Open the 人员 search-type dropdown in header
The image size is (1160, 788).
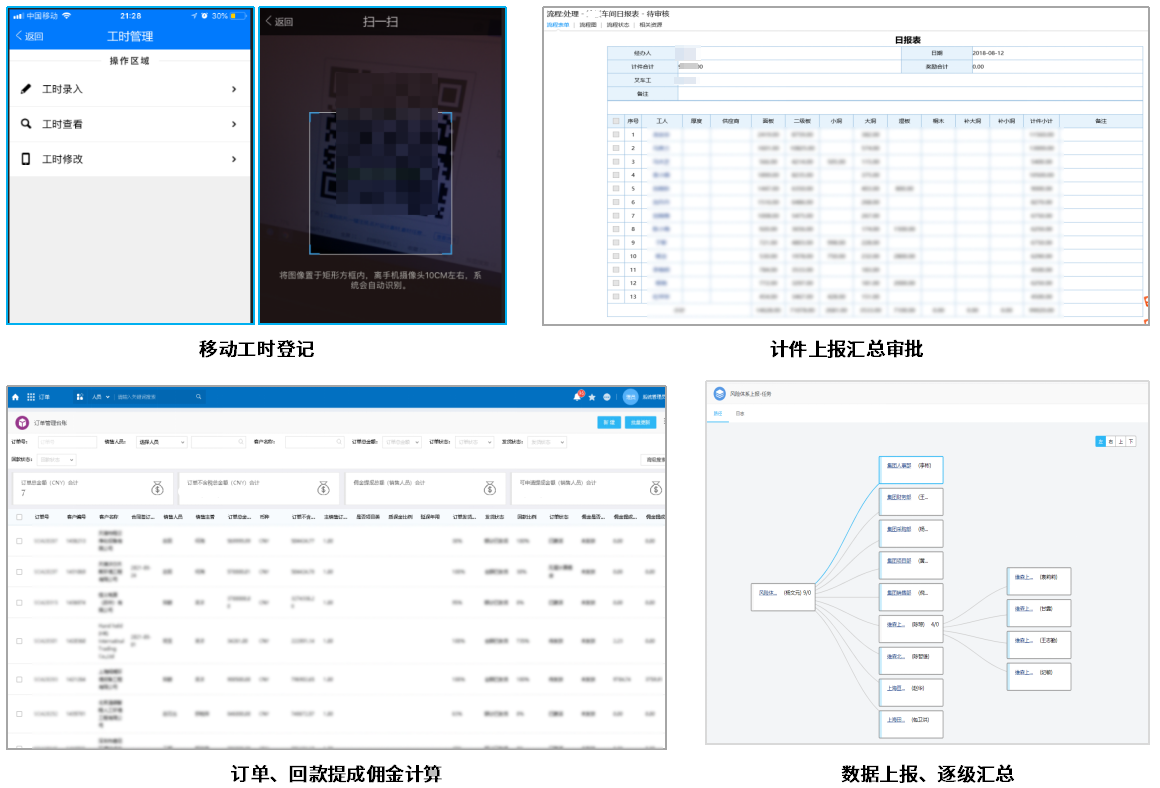(101, 397)
